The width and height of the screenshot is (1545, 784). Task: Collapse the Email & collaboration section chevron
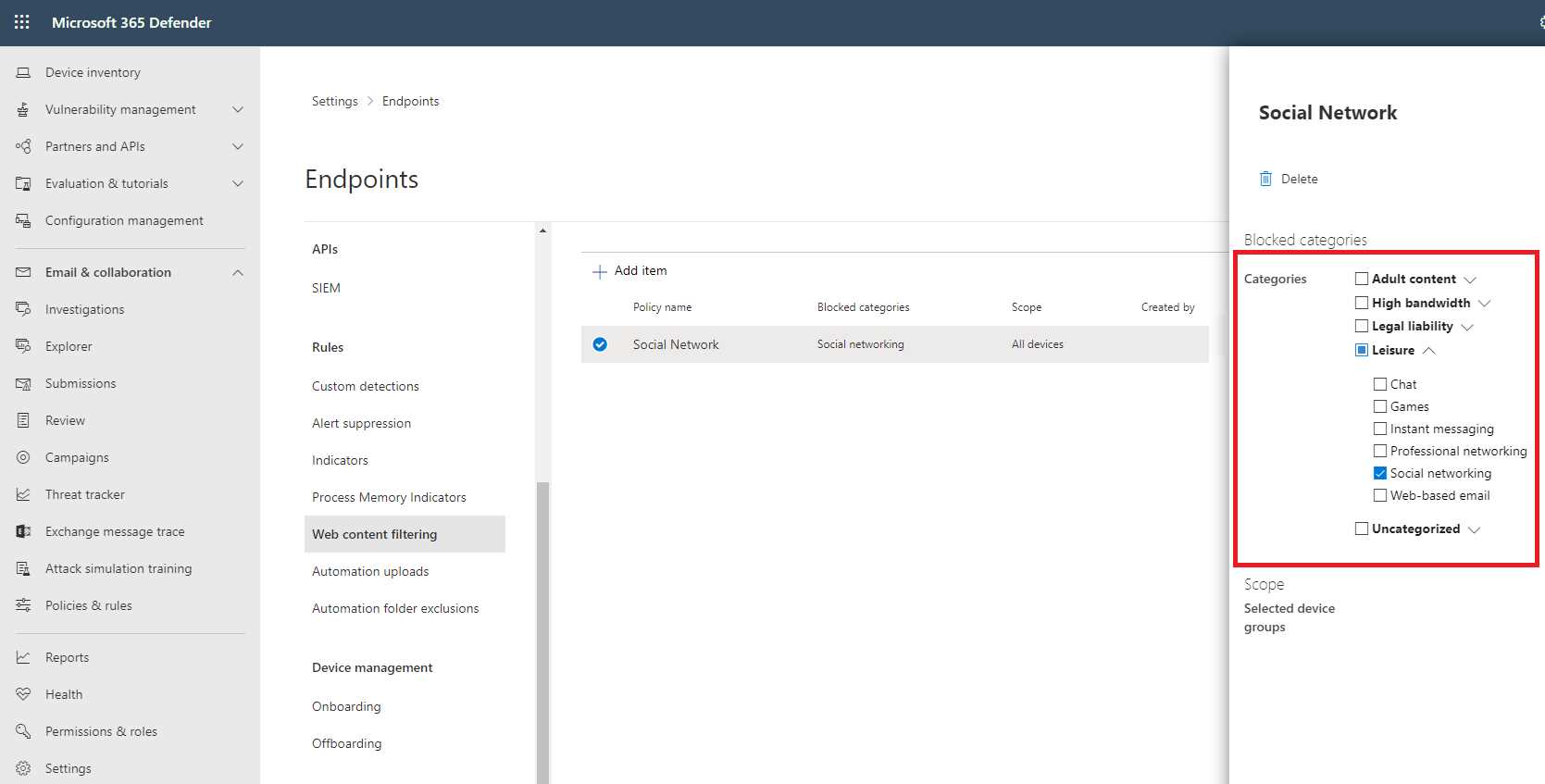238,272
